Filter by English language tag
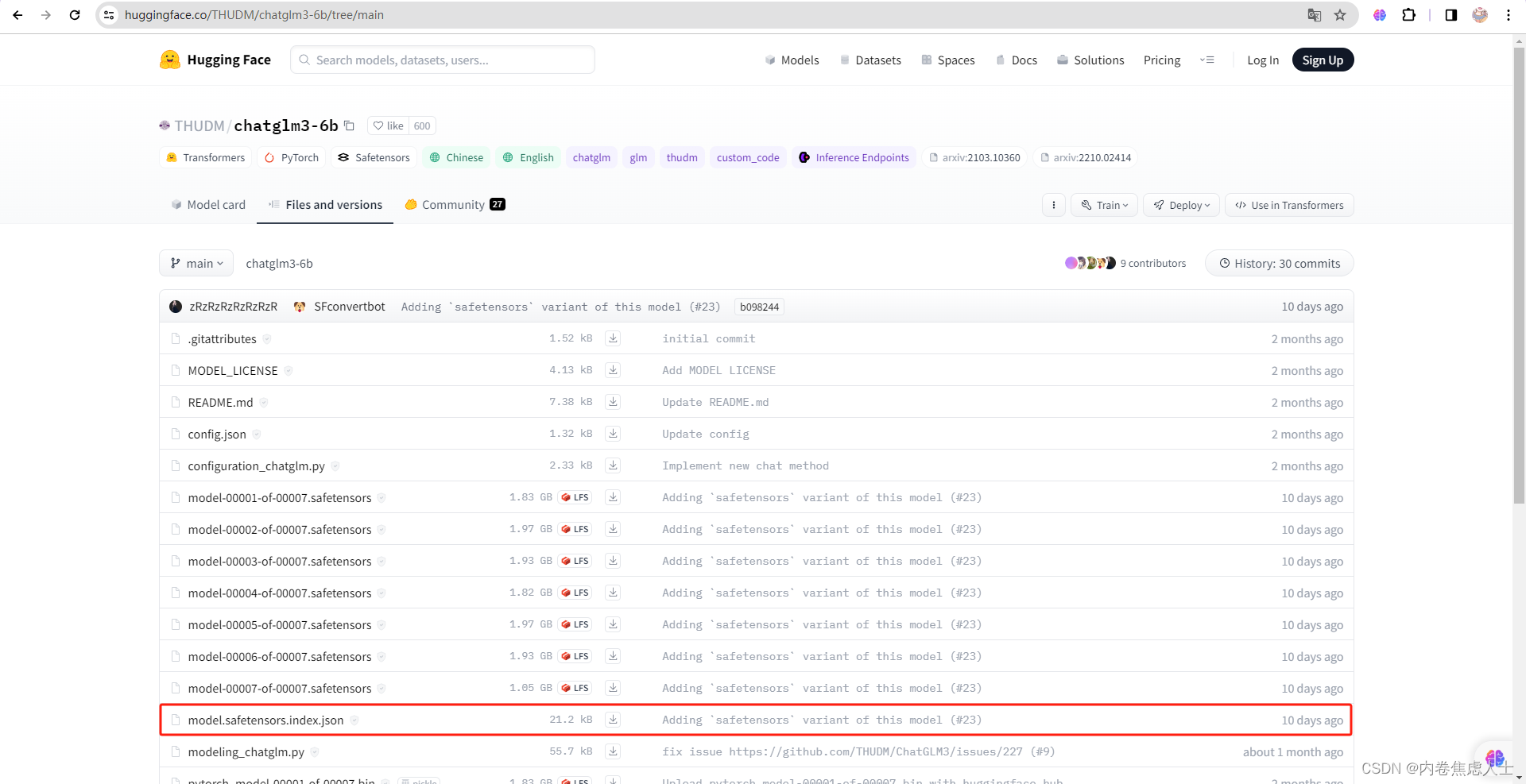The height and width of the screenshot is (784, 1526). [x=529, y=157]
